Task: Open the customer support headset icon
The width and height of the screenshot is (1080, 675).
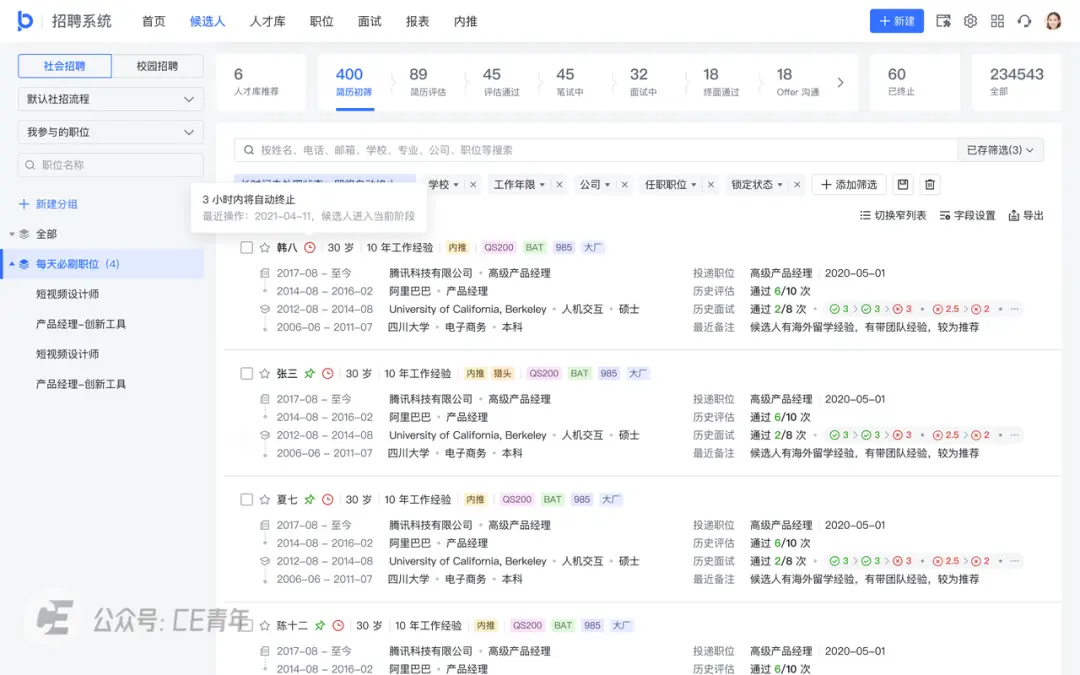Action: coord(1024,21)
